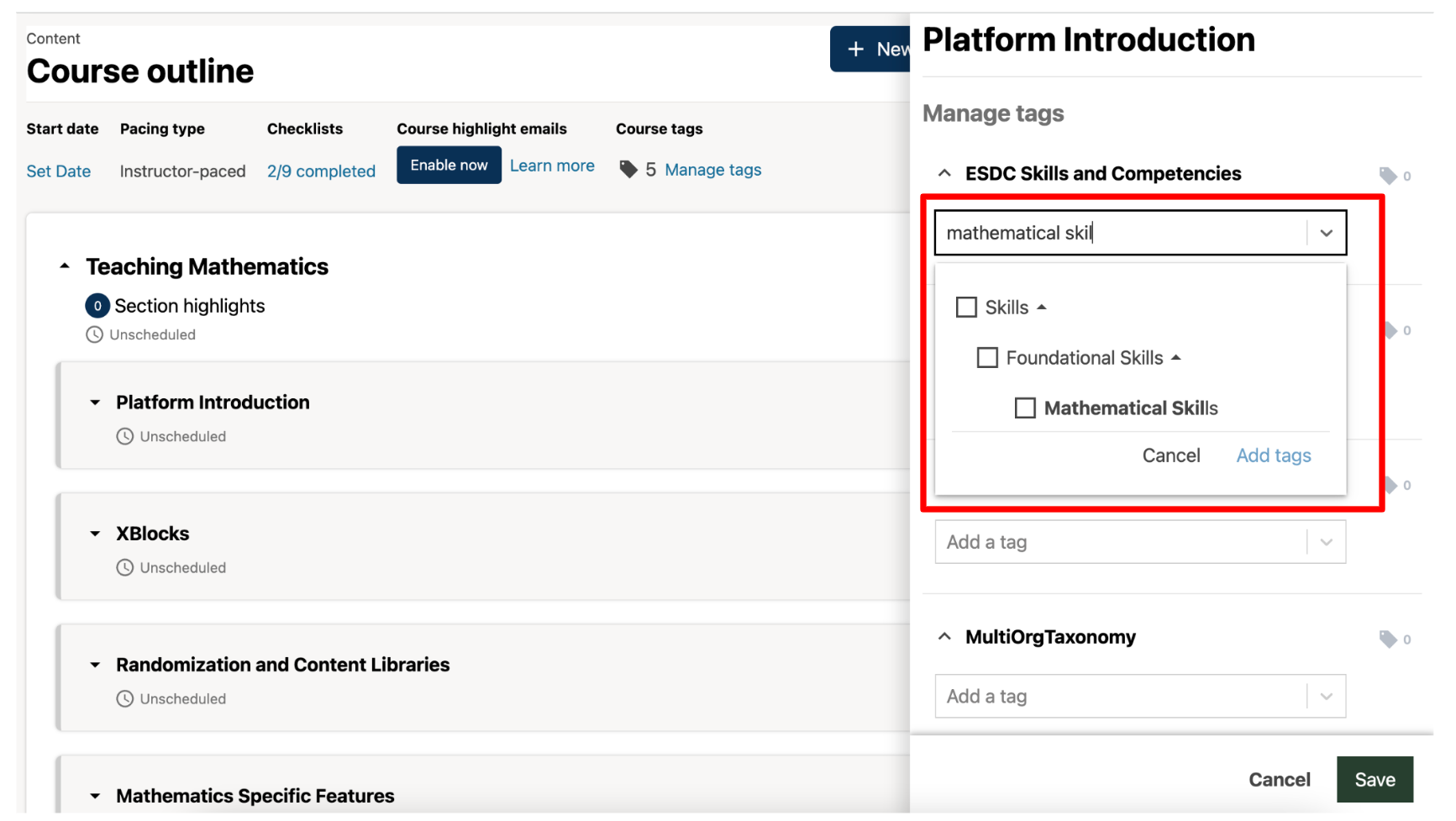Click the Add a tag field above MultiOrgTaxonomy
Screen dimensions: 1456x821
point(1140,542)
